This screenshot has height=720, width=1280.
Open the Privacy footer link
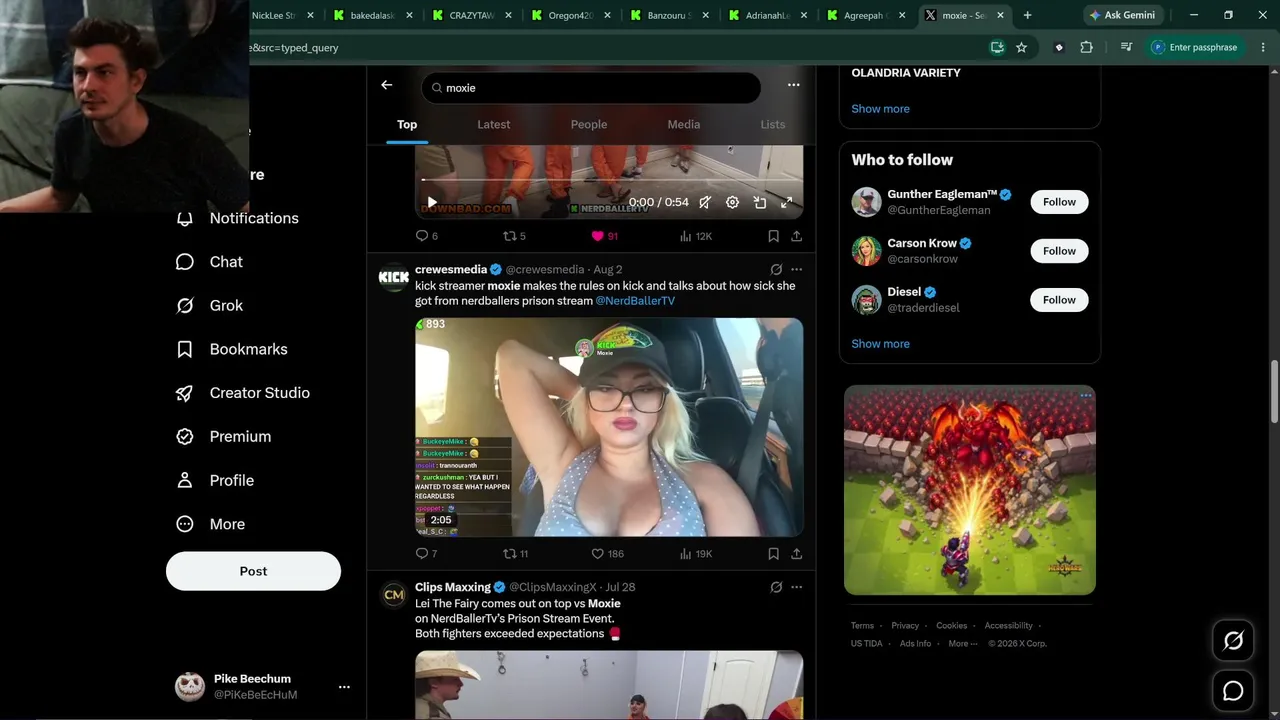pos(905,626)
